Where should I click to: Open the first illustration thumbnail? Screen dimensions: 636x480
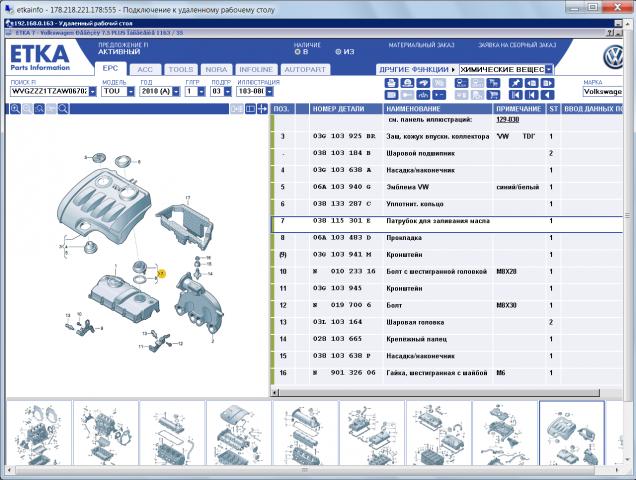pyautogui.click(x=39, y=433)
